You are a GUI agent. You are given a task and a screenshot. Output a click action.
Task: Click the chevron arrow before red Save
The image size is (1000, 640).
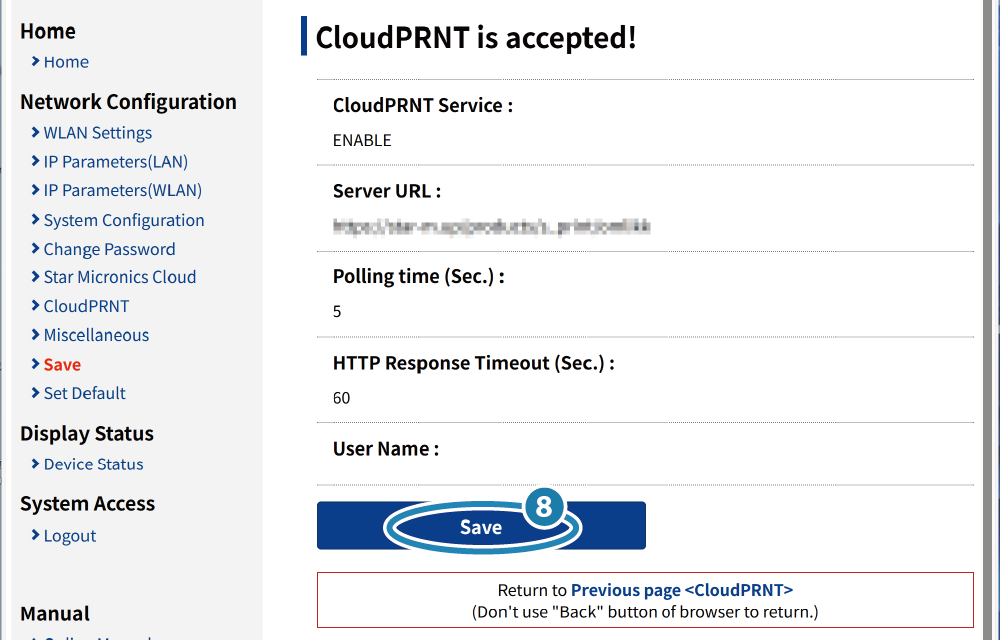(36, 363)
